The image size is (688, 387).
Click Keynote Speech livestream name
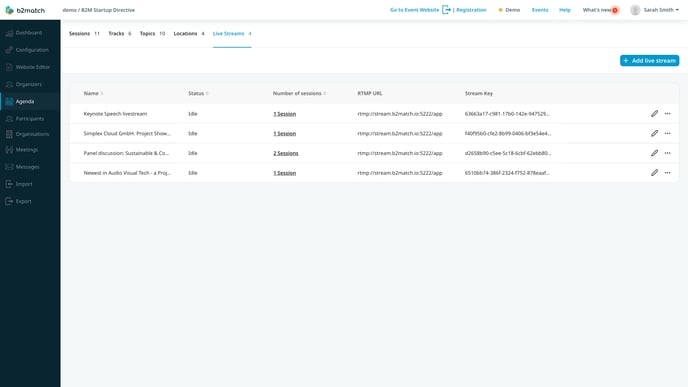coord(115,114)
